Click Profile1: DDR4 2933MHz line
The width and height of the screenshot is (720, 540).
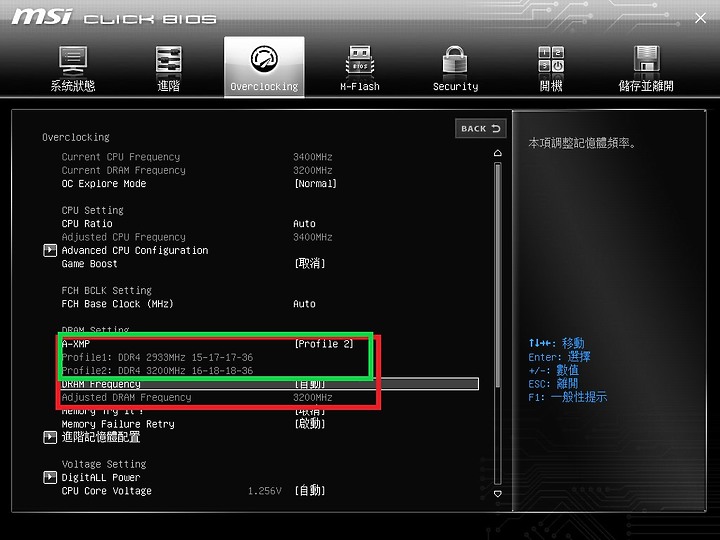[158, 357]
